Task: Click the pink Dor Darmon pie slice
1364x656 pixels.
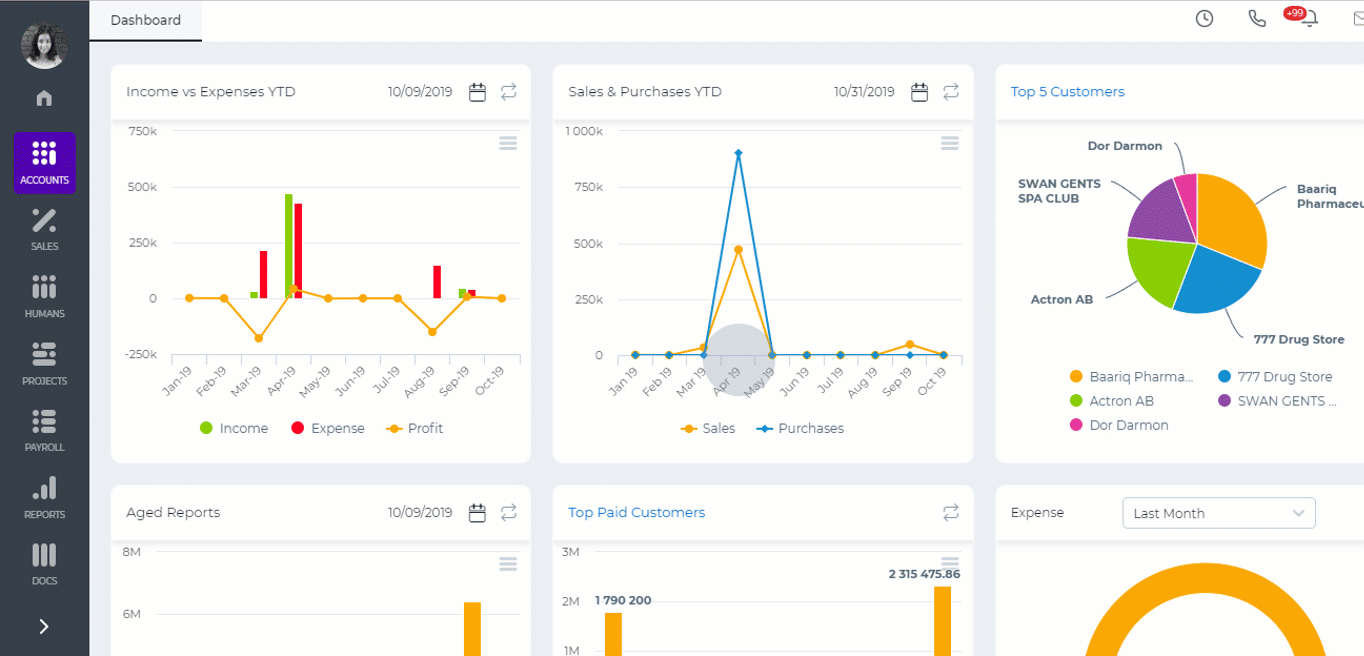Action: tap(1187, 200)
